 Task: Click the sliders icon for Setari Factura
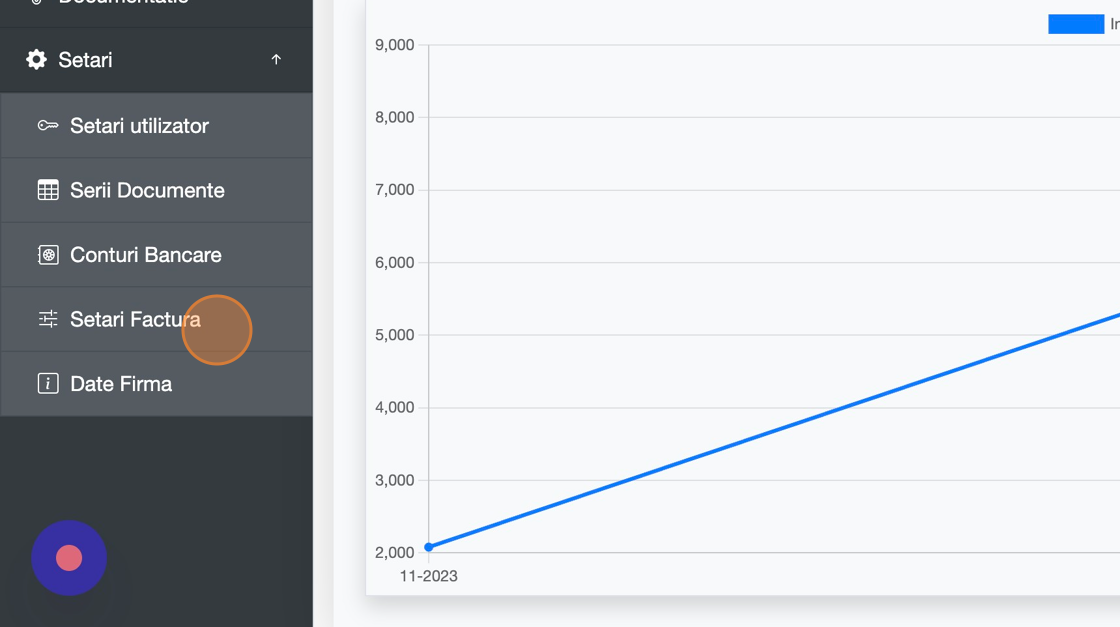click(48, 319)
